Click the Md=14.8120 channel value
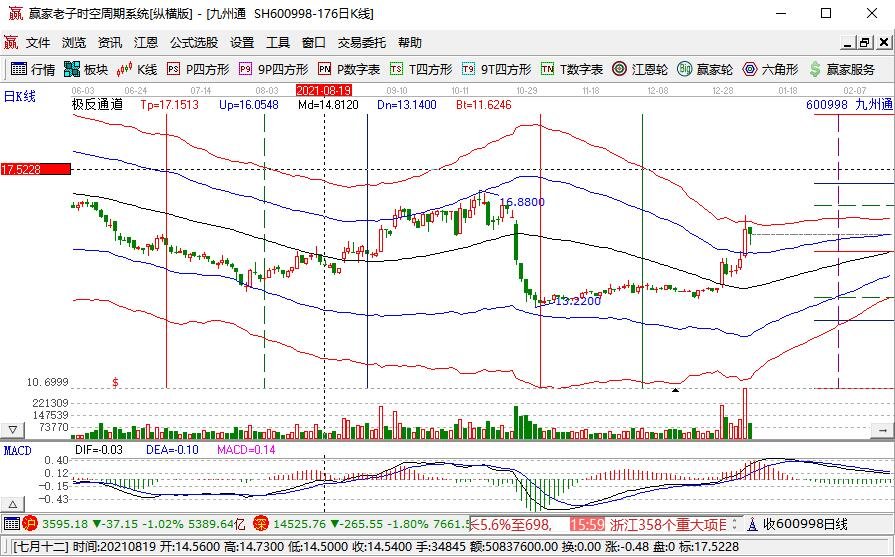 tap(328, 105)
